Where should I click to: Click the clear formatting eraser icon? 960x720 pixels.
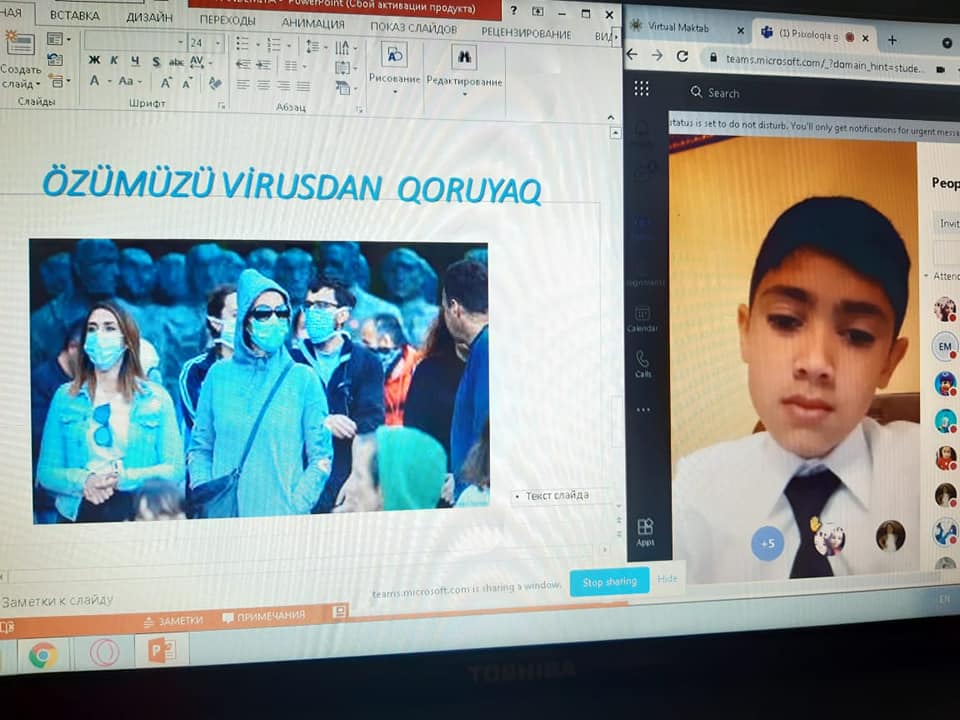click(215, 83)
